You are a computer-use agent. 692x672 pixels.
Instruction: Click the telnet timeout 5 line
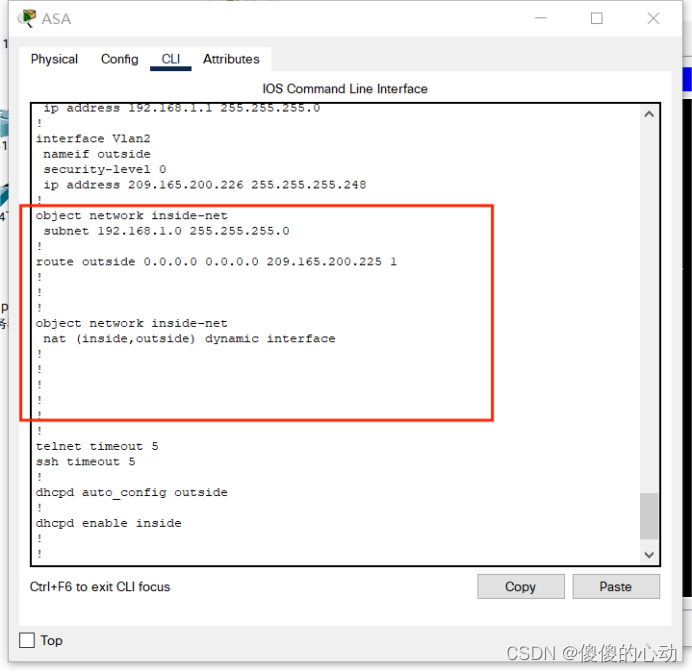97,446
